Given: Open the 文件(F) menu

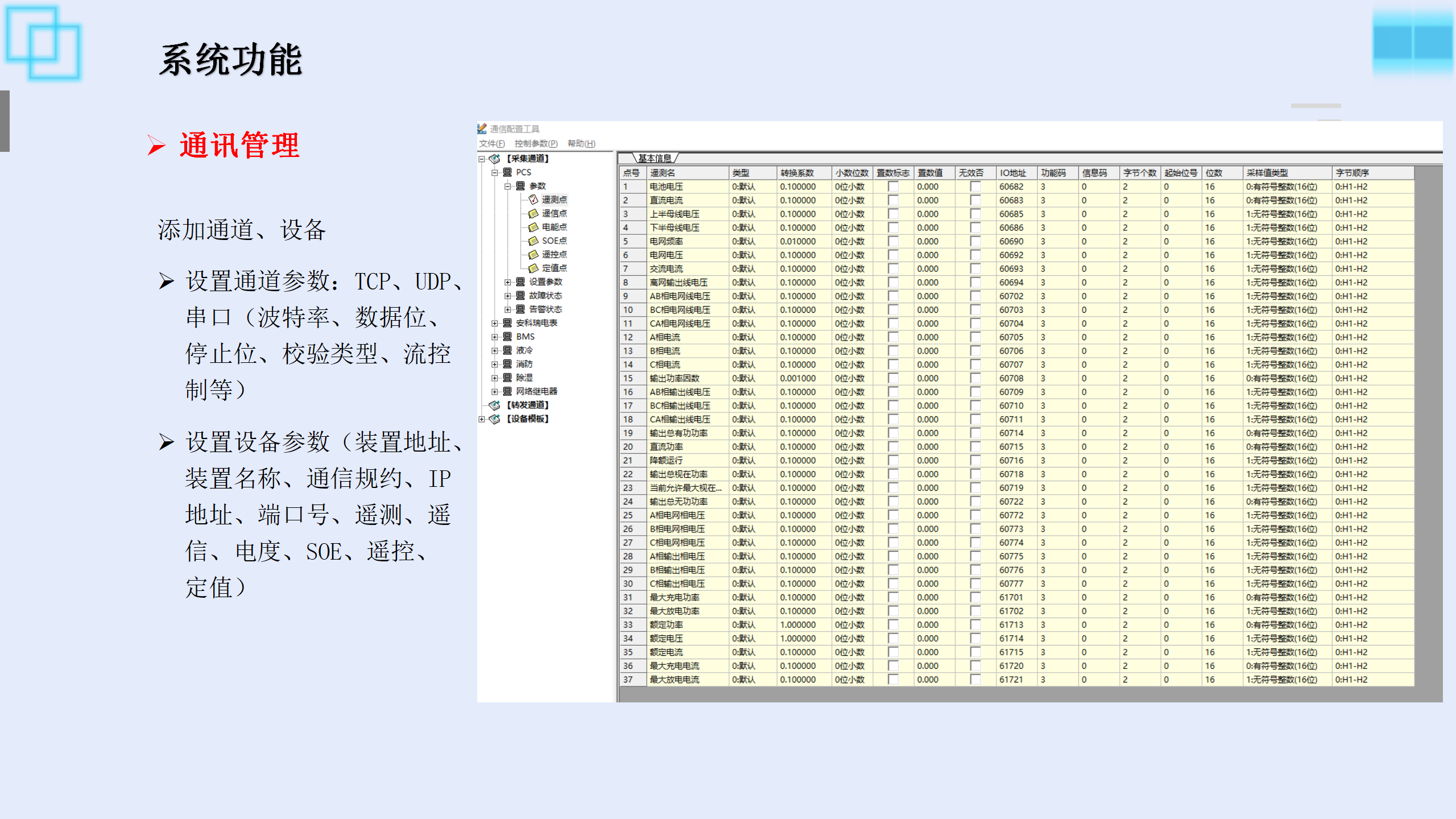Looking at the screenshot, I should 492,143.
